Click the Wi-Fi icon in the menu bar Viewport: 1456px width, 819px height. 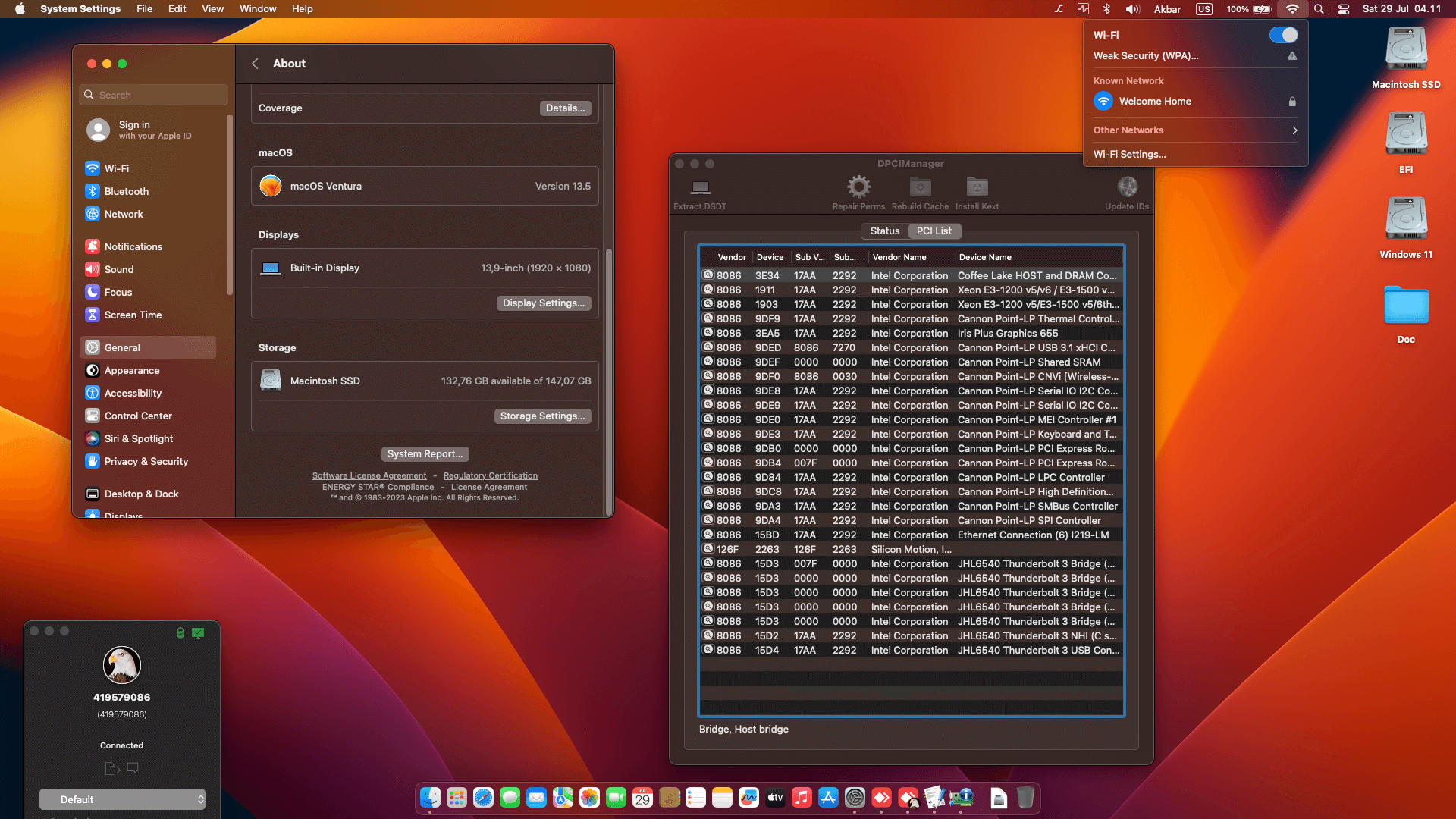click(x=1292, y=9)
